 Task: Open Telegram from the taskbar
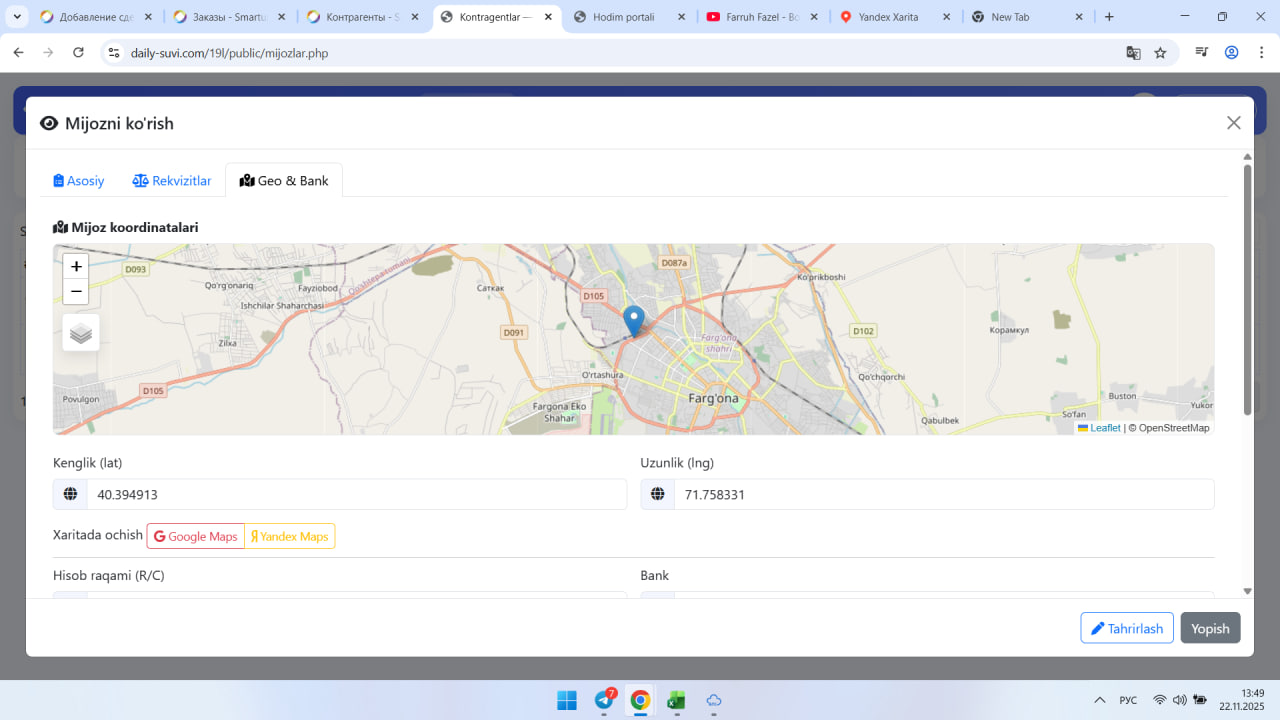(604, 700)
